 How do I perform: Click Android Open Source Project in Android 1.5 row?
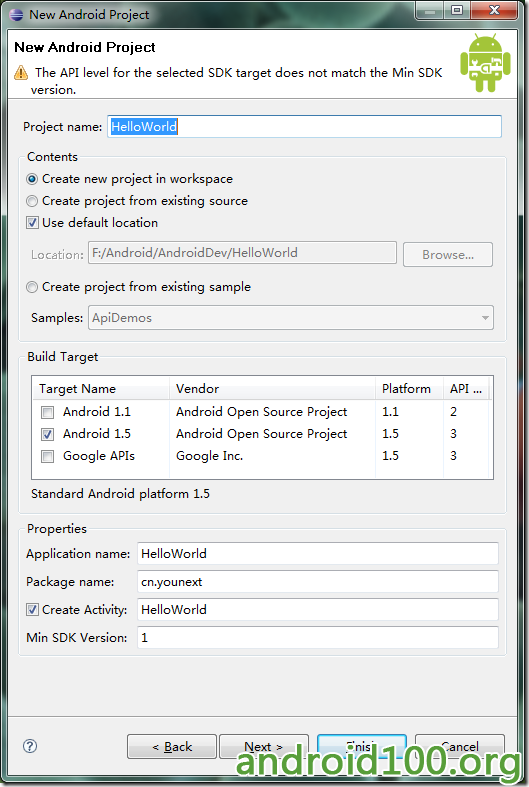click(261, 434)
